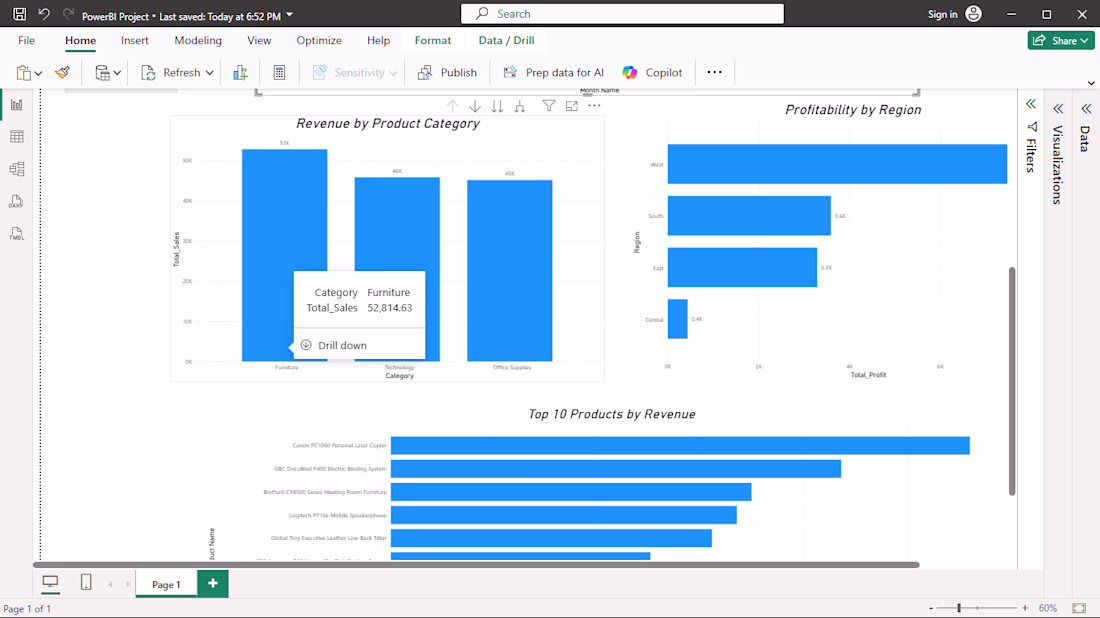Screen dimensions: 1100x618
Task: Open the Share menu
Action: 1061,41
